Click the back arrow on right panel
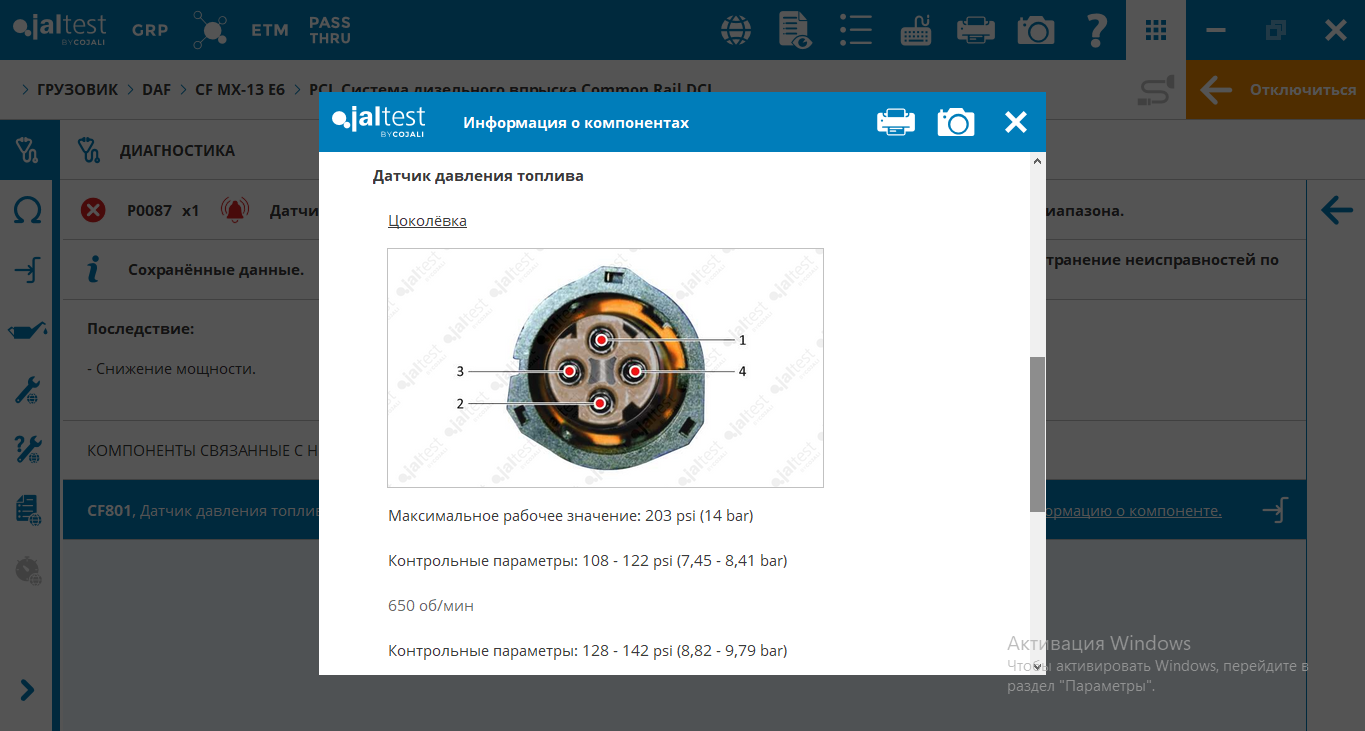The height and width of the screenshot is (731, 1365). 1336,211
